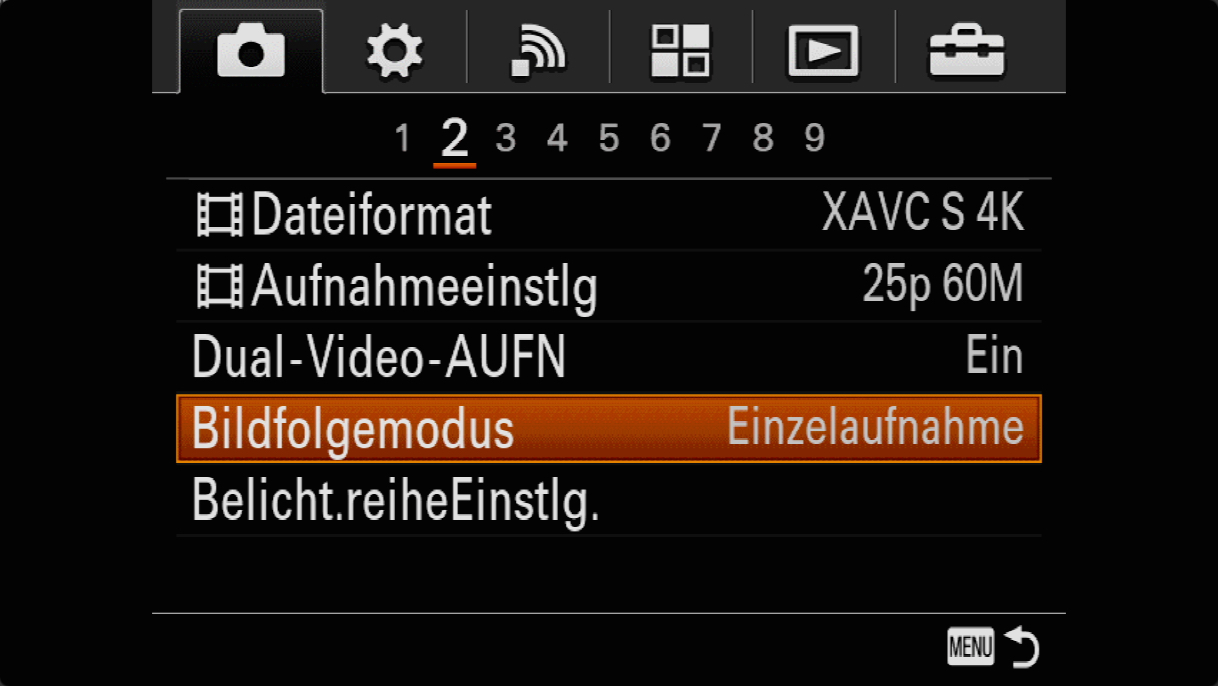Viewport: 1218px width, 686px height.
Task: Open the wireless network settings tab
Action: 537,51
